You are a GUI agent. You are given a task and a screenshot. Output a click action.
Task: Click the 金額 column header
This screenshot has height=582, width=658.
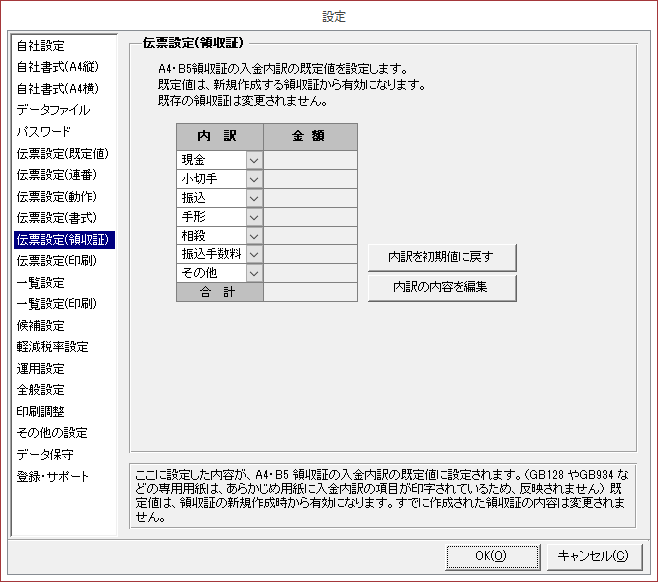(x=311, y=136)
